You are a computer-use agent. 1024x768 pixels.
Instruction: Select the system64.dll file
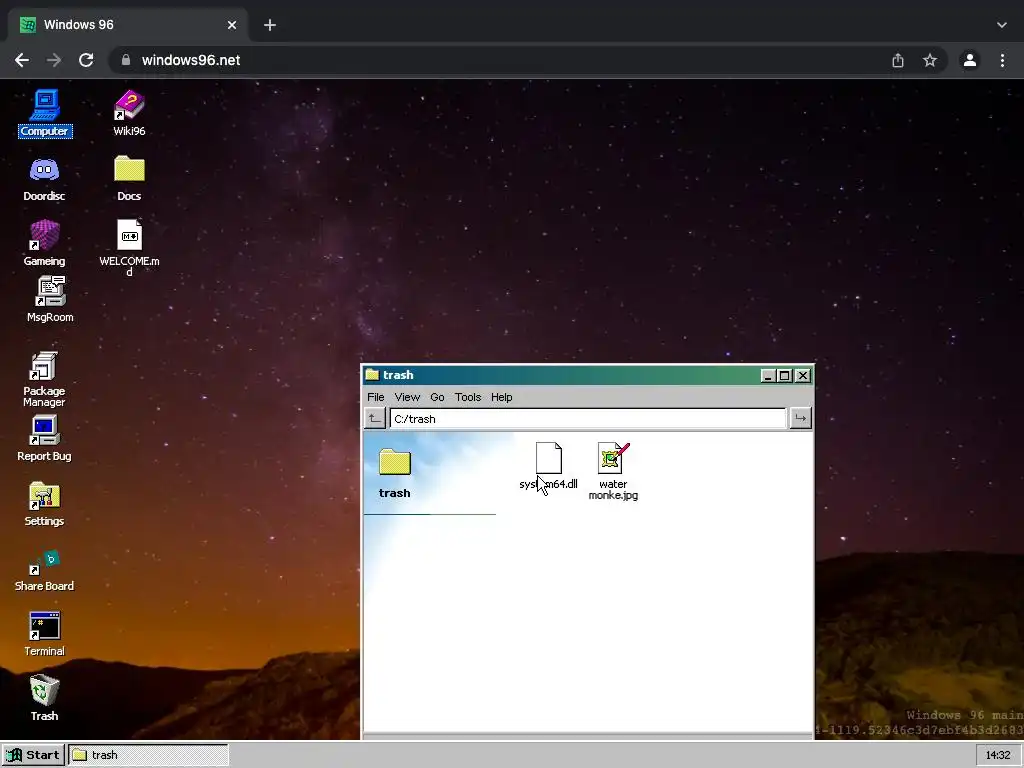point(549,466)
